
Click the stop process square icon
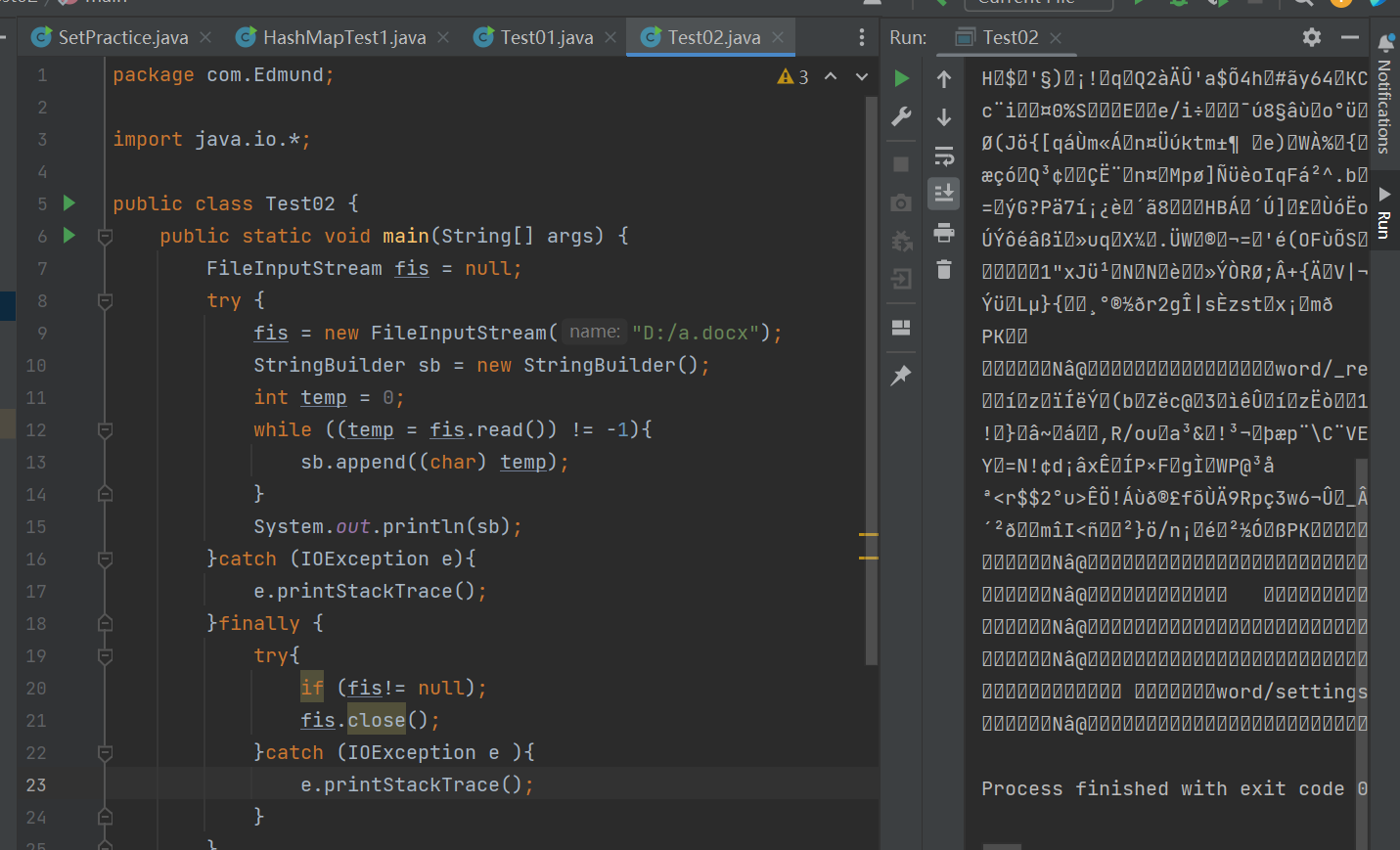[x=901, y=164]
